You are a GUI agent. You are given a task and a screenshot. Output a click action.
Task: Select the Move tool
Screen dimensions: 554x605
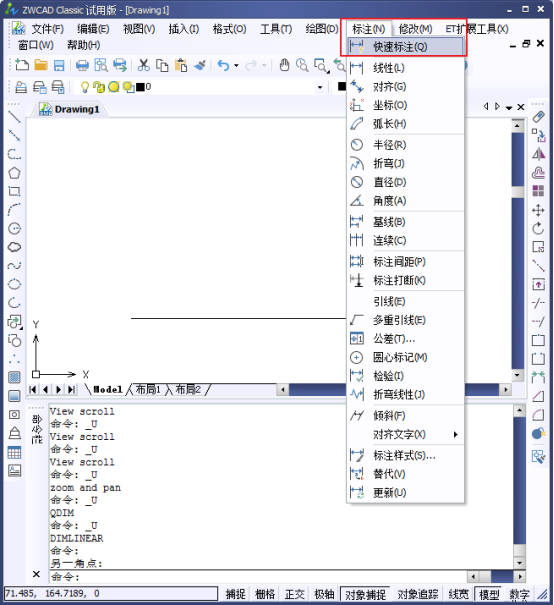click(x=538, y=210)
